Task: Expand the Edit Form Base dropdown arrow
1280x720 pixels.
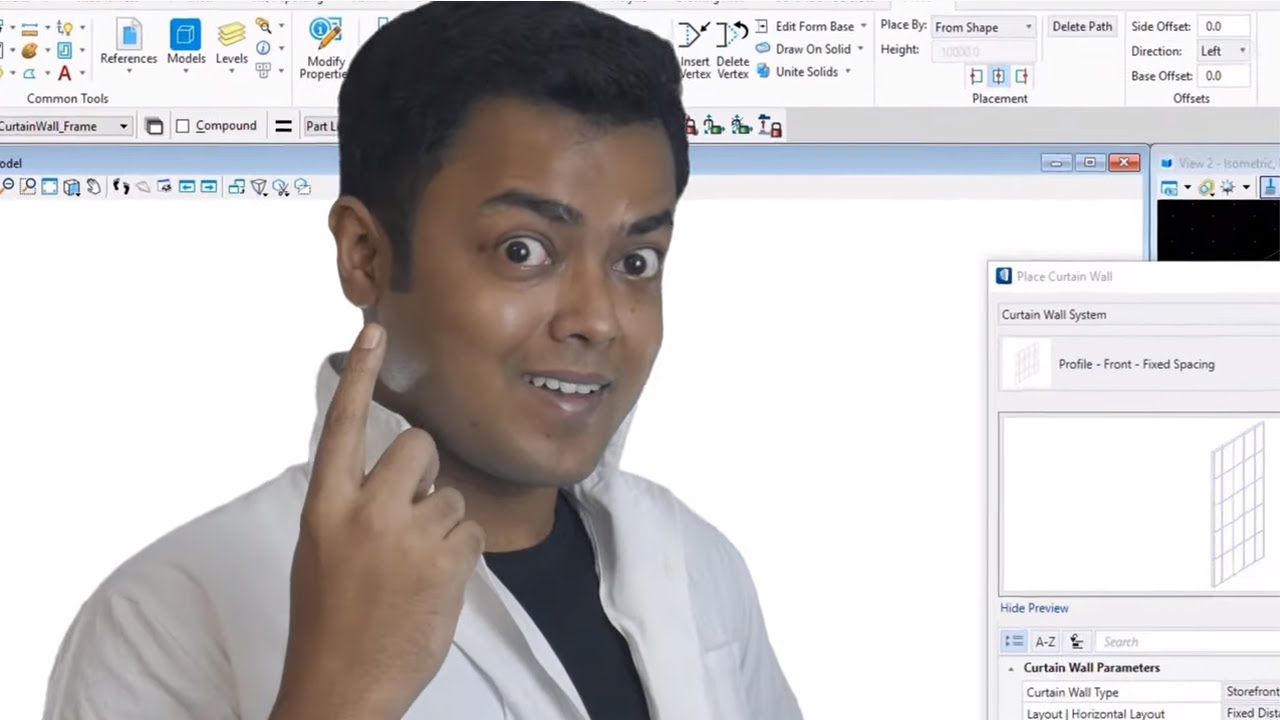Action: pyautogui.click(x=865, y=26)
